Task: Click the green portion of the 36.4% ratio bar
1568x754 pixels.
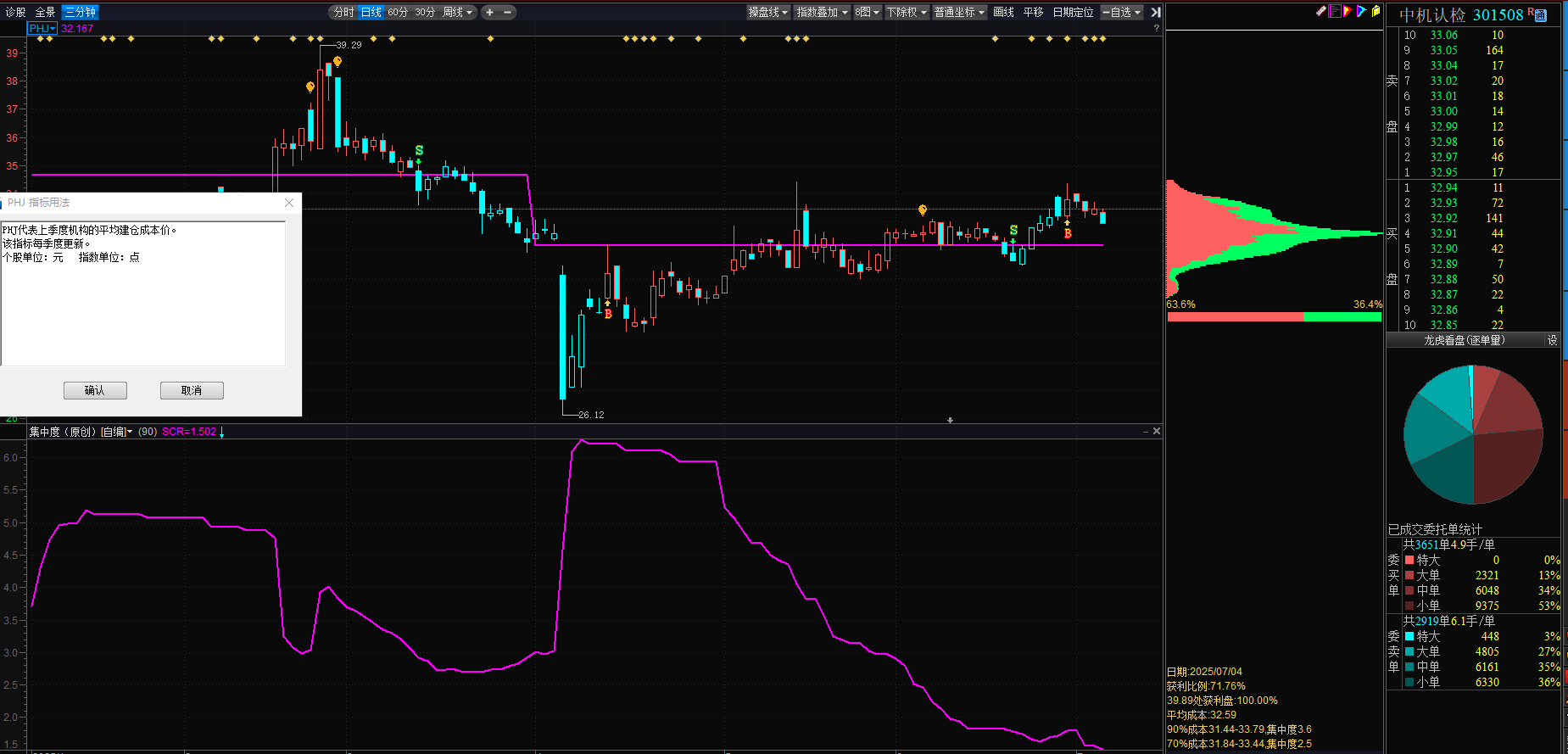Action: pos(1342,317)
